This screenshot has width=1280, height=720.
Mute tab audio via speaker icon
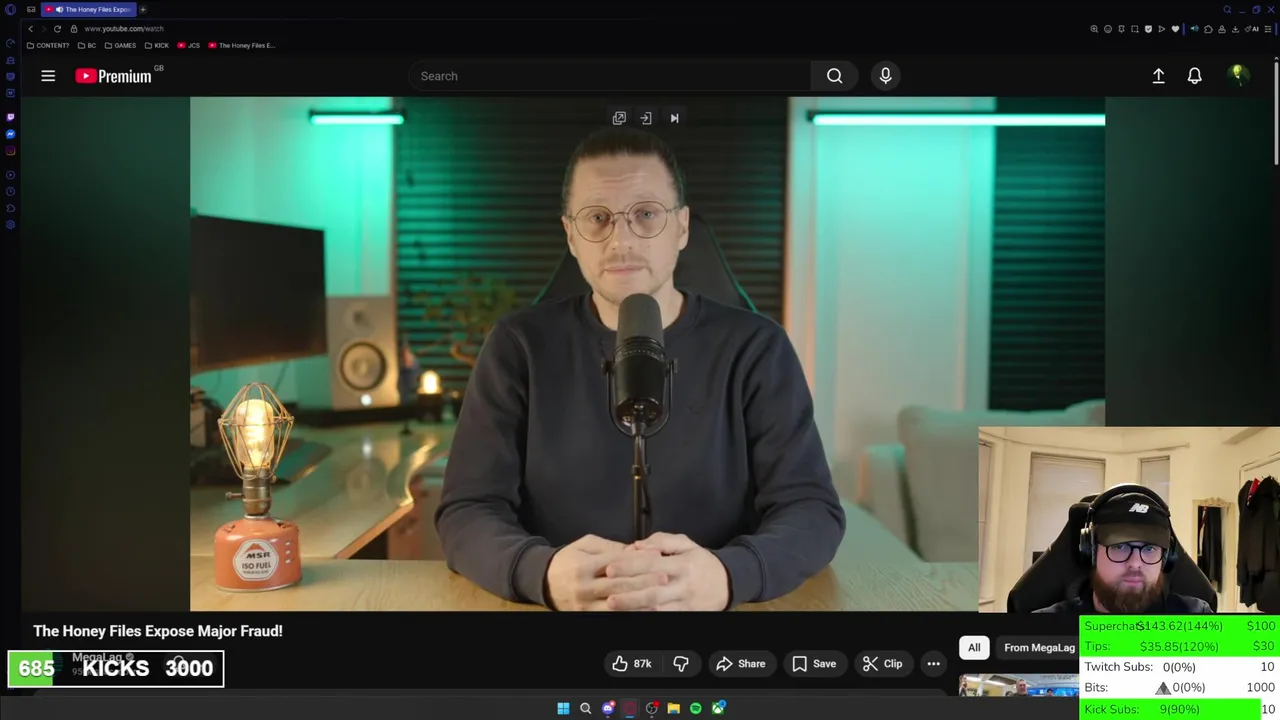pyautogui.click(x=1194, y=29)
